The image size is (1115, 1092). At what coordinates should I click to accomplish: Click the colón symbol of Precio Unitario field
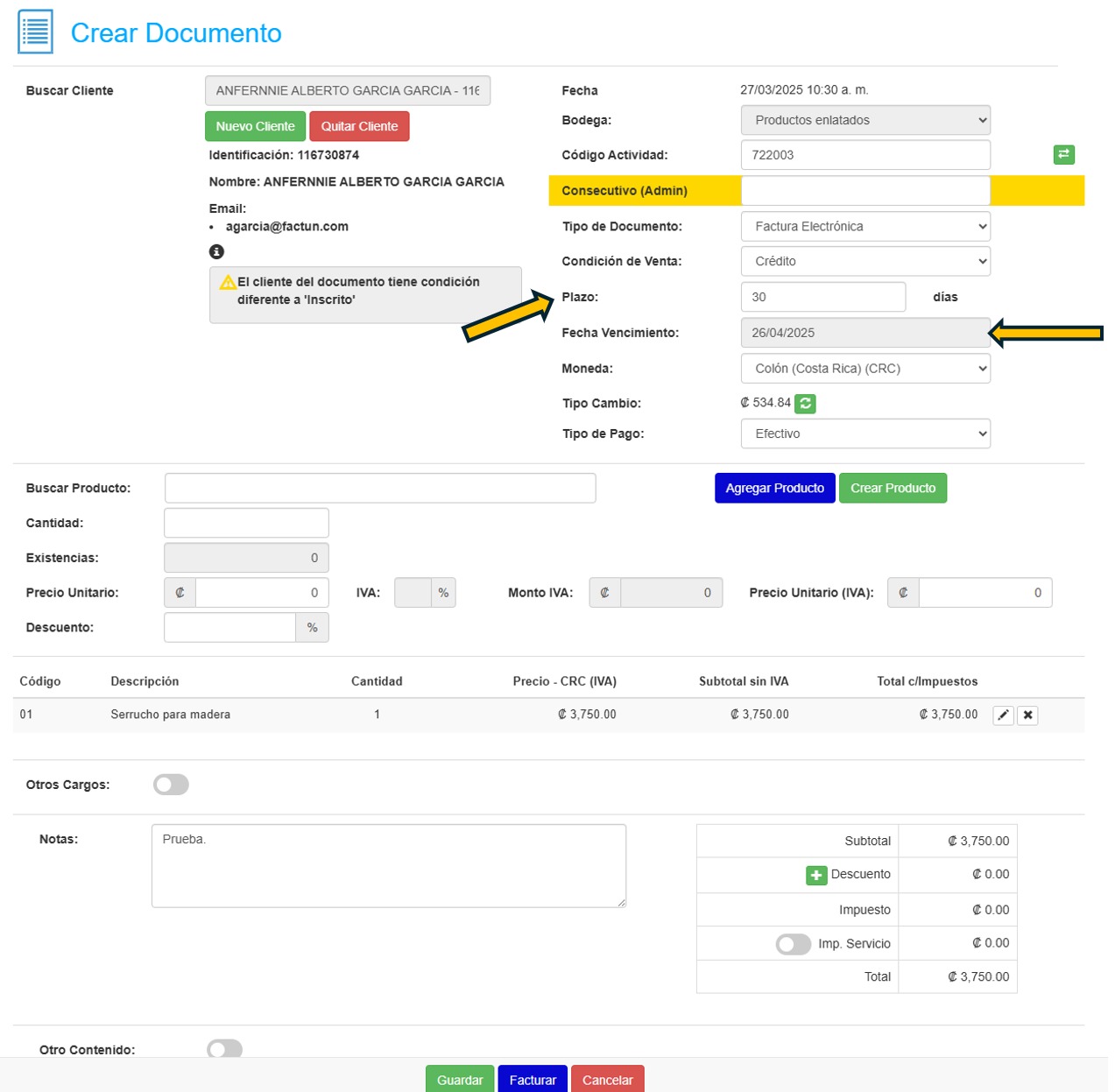pos(180,593)
